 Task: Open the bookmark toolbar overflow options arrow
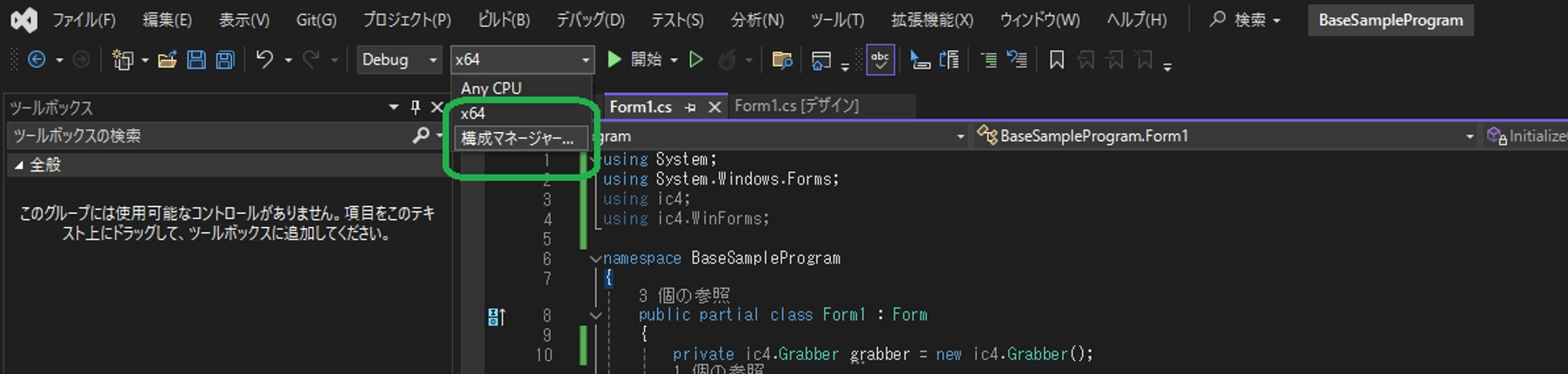click(1167, 65)
